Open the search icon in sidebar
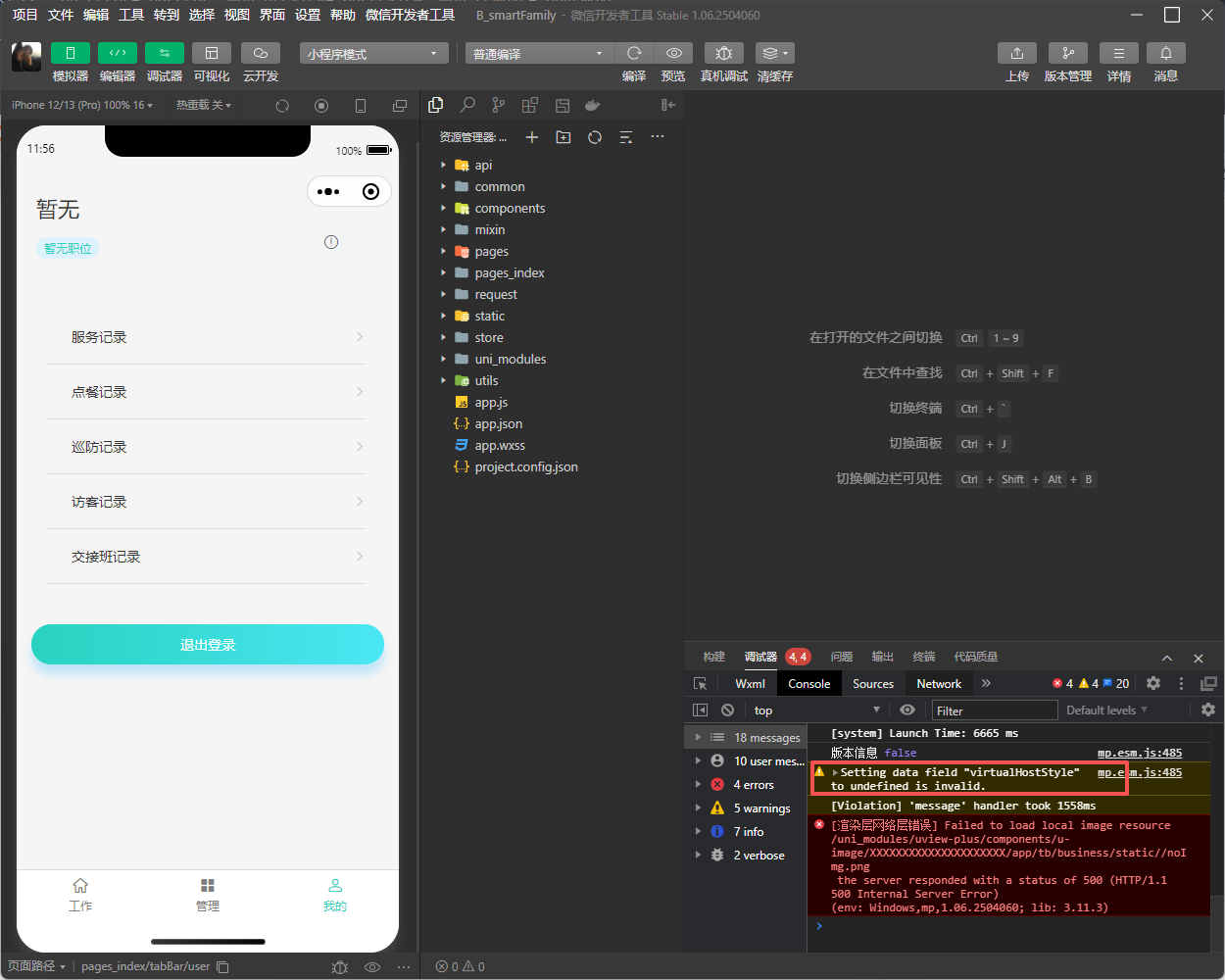 click(x=467, y=105)
